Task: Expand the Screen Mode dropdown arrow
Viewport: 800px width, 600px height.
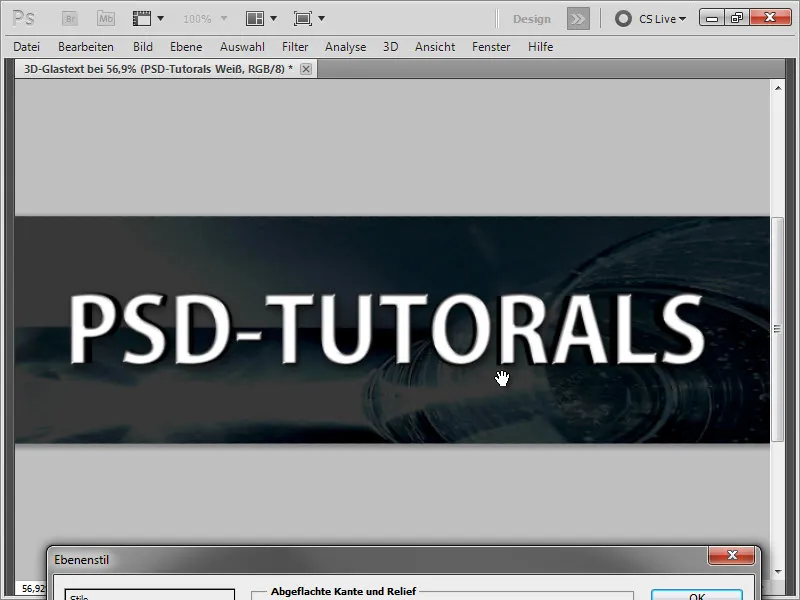Action: point(321,19)
